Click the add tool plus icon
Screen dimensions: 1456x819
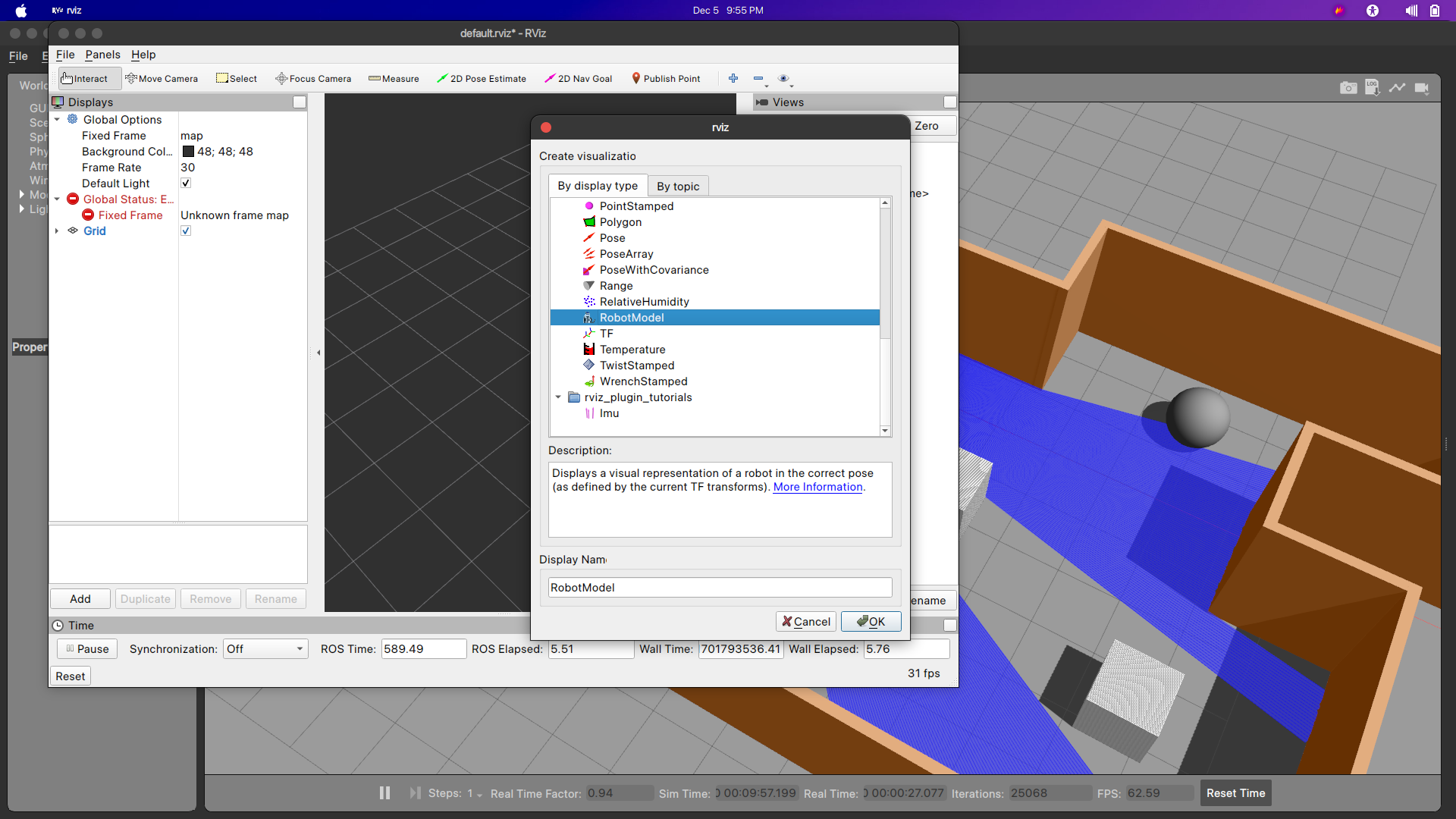[x=733, y=79]
